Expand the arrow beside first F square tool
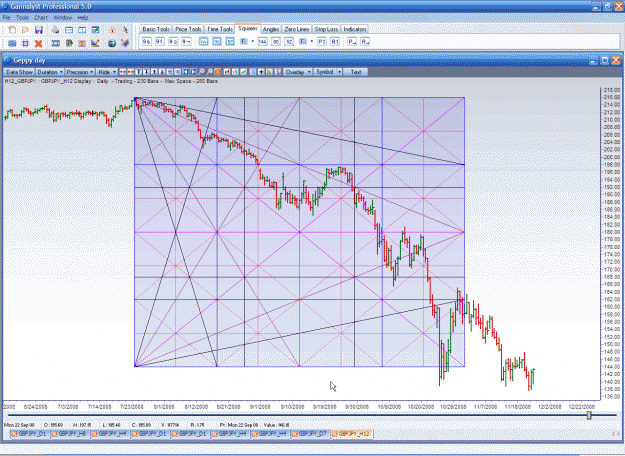The width and height of the screenshot is (625, 456). click(x=252, y=41)
